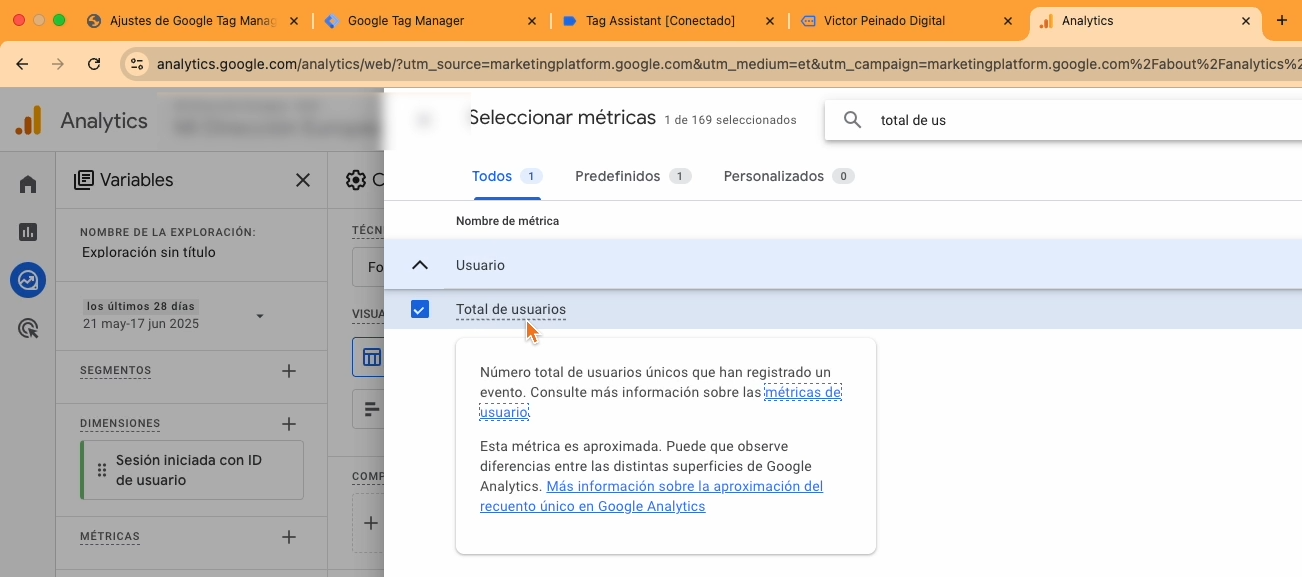Viewport: 1302px width, 577px height.
Task: Add a metric with plus icon
Action: [289, 537]
